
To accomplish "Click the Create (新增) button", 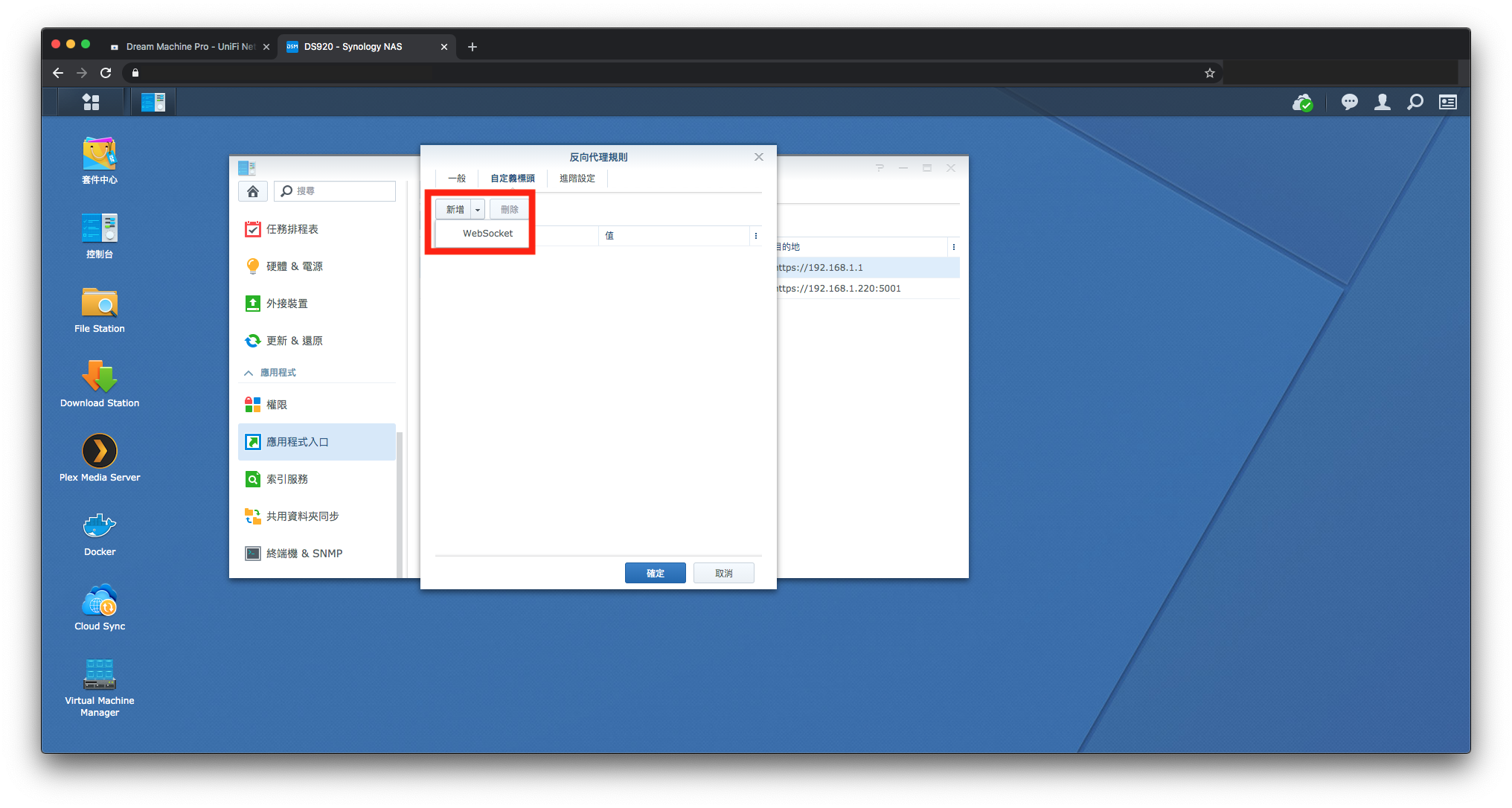I will (455, 210).
